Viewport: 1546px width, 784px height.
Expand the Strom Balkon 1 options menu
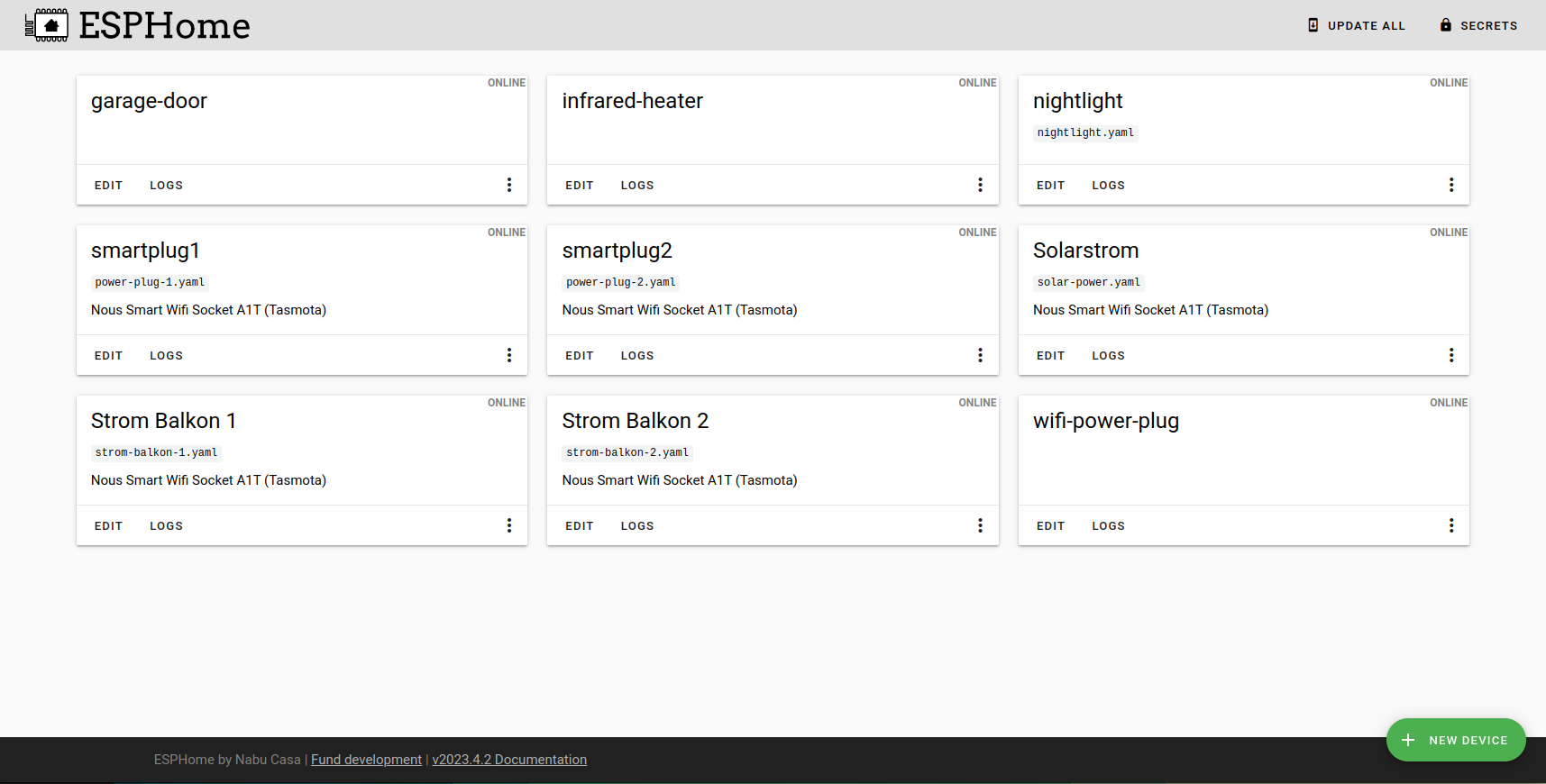(509, 525)
